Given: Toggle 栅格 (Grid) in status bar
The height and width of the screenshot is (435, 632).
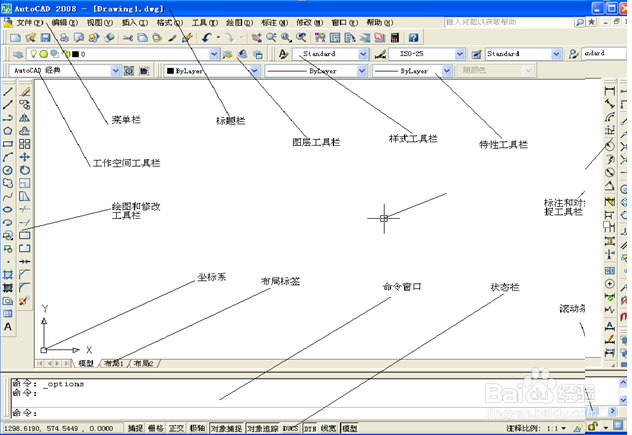Looking at the screenshot, I should pos(156,428).
